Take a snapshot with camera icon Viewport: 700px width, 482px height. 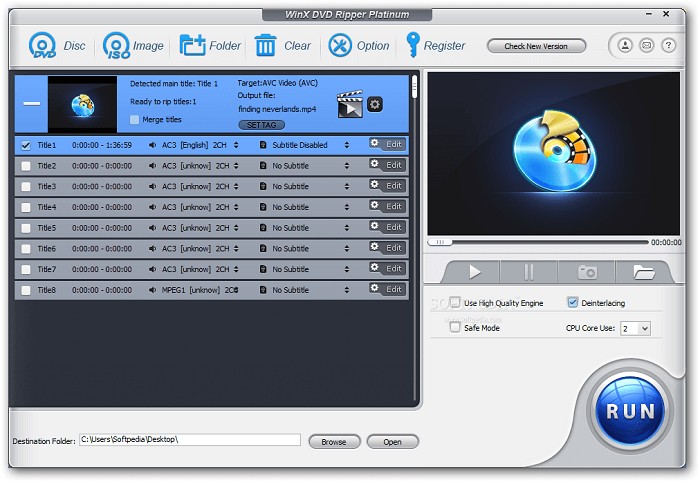coord(587,272)
